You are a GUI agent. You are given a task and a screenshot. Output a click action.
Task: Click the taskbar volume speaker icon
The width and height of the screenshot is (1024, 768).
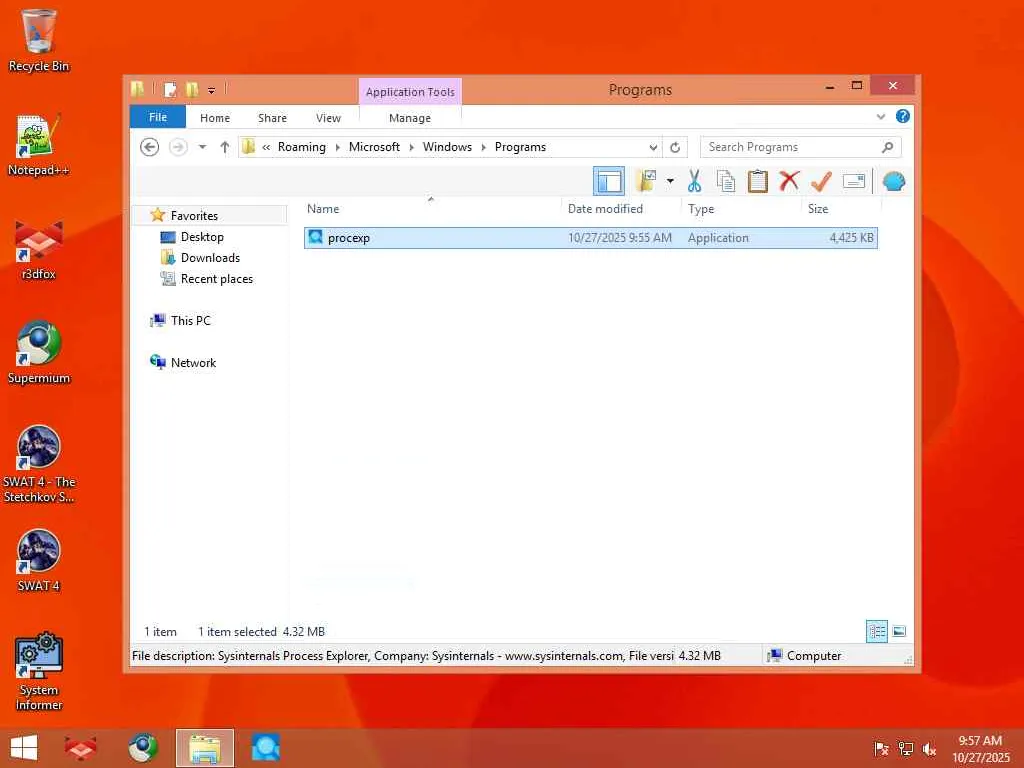930,749
